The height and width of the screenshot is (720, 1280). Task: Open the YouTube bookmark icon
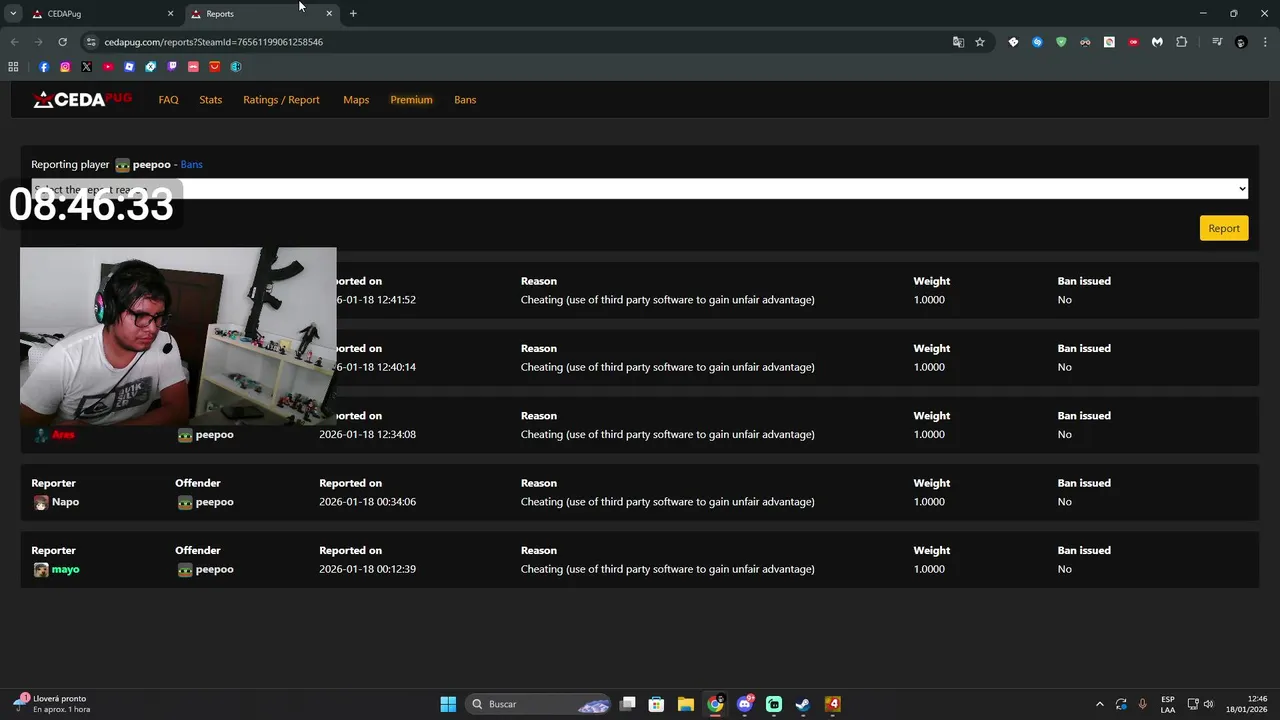click(108, 67)
